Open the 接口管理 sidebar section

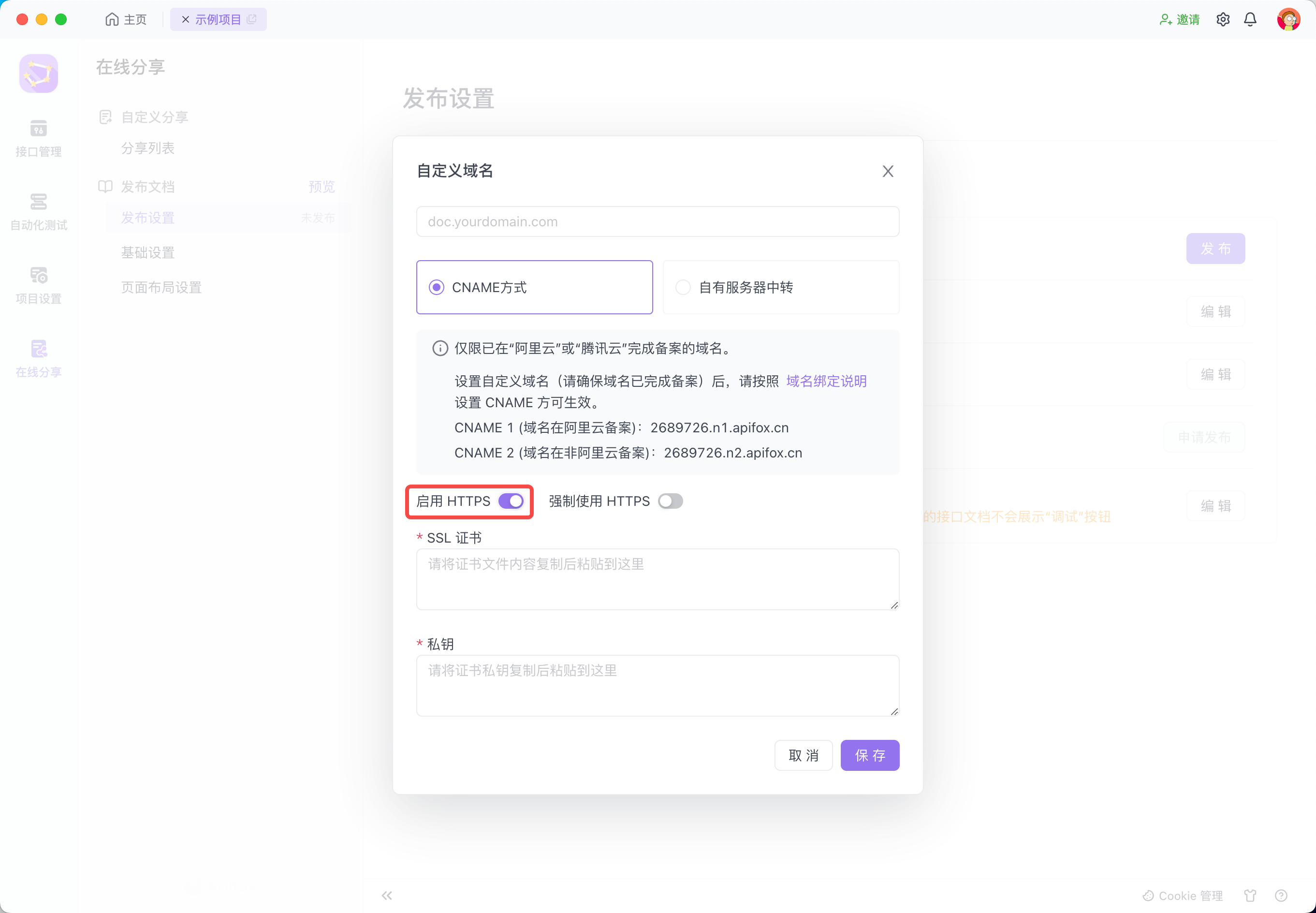pyautogui.click(x=38, y=138)
